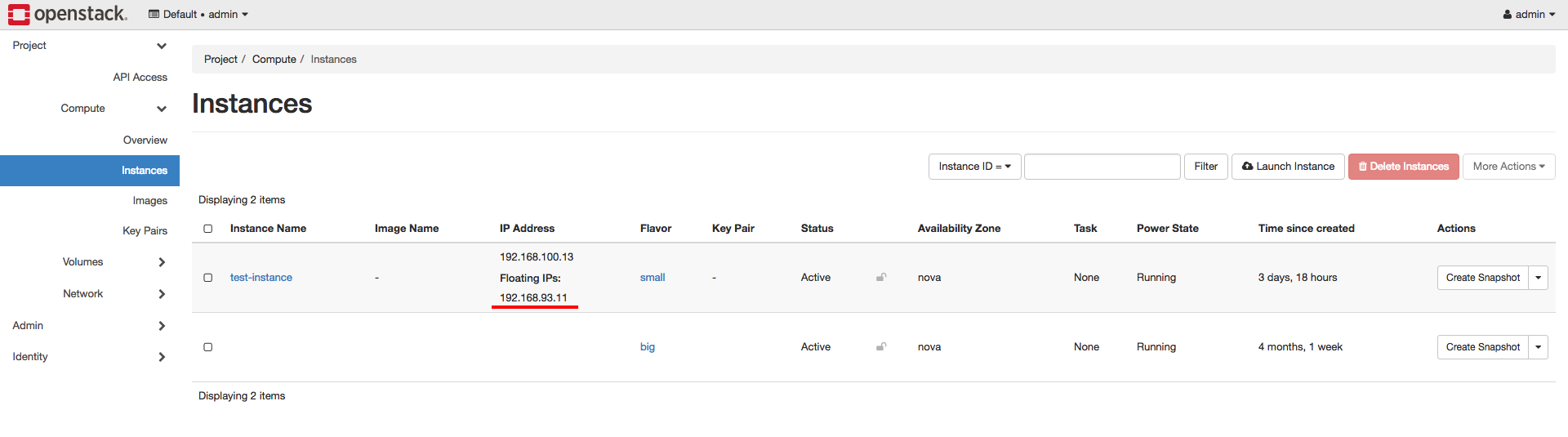Select Instances in sidebar
The width and height of the screenshot is (1568, 437).
pyautogui.click(x=90, y=171)
